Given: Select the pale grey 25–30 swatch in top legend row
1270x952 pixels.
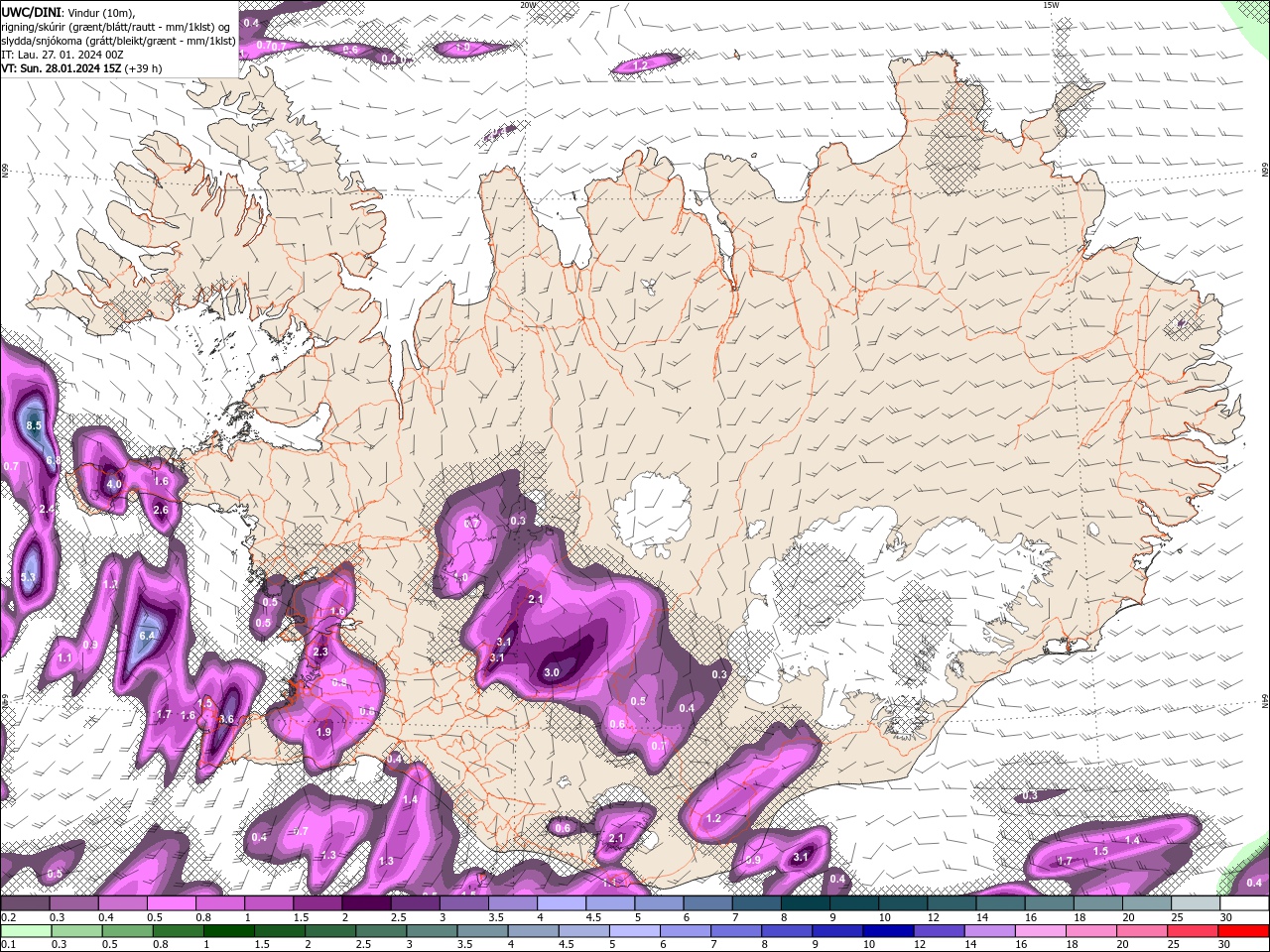Looking at the screenshot, I should 1196,903.
